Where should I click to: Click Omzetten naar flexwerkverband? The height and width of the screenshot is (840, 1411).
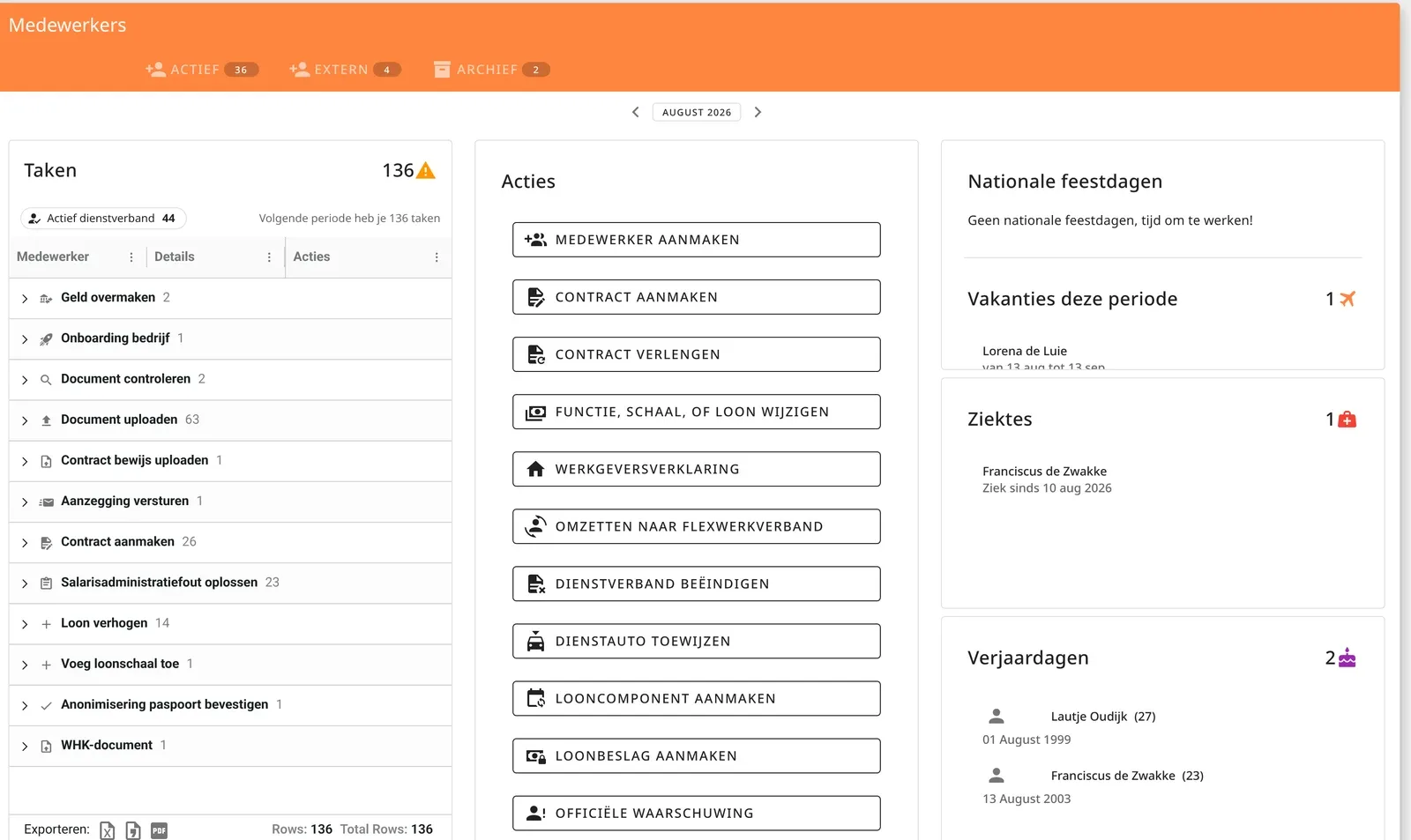point(697,526)
